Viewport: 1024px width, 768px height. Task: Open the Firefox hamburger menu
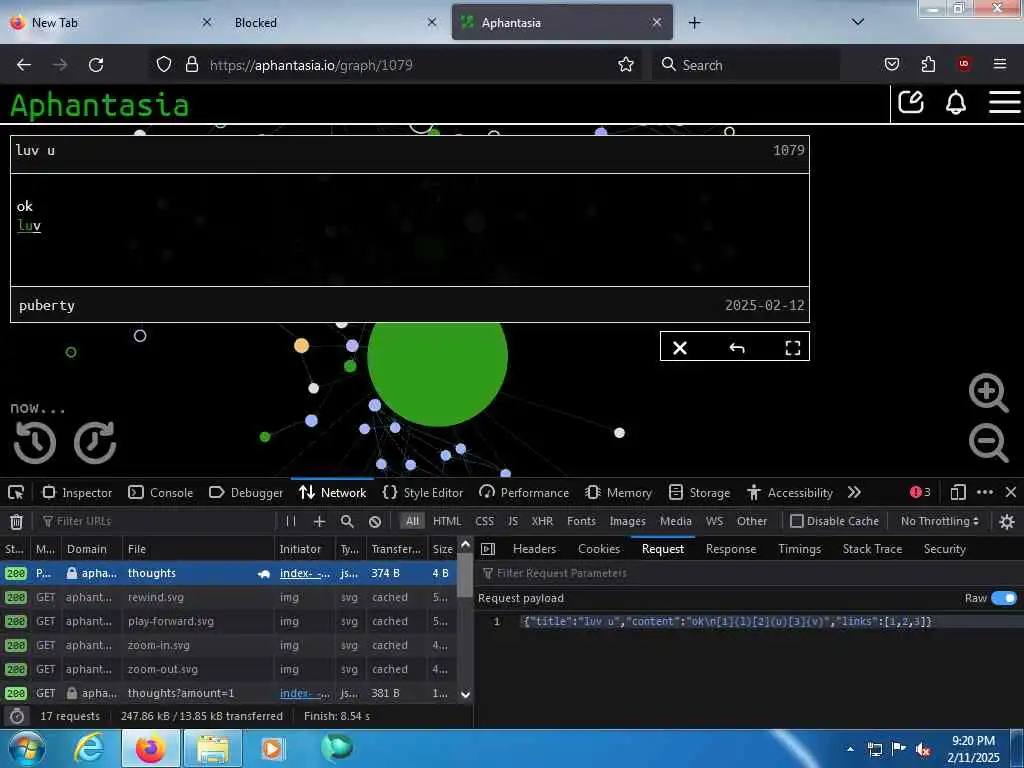click(1000, 64)
